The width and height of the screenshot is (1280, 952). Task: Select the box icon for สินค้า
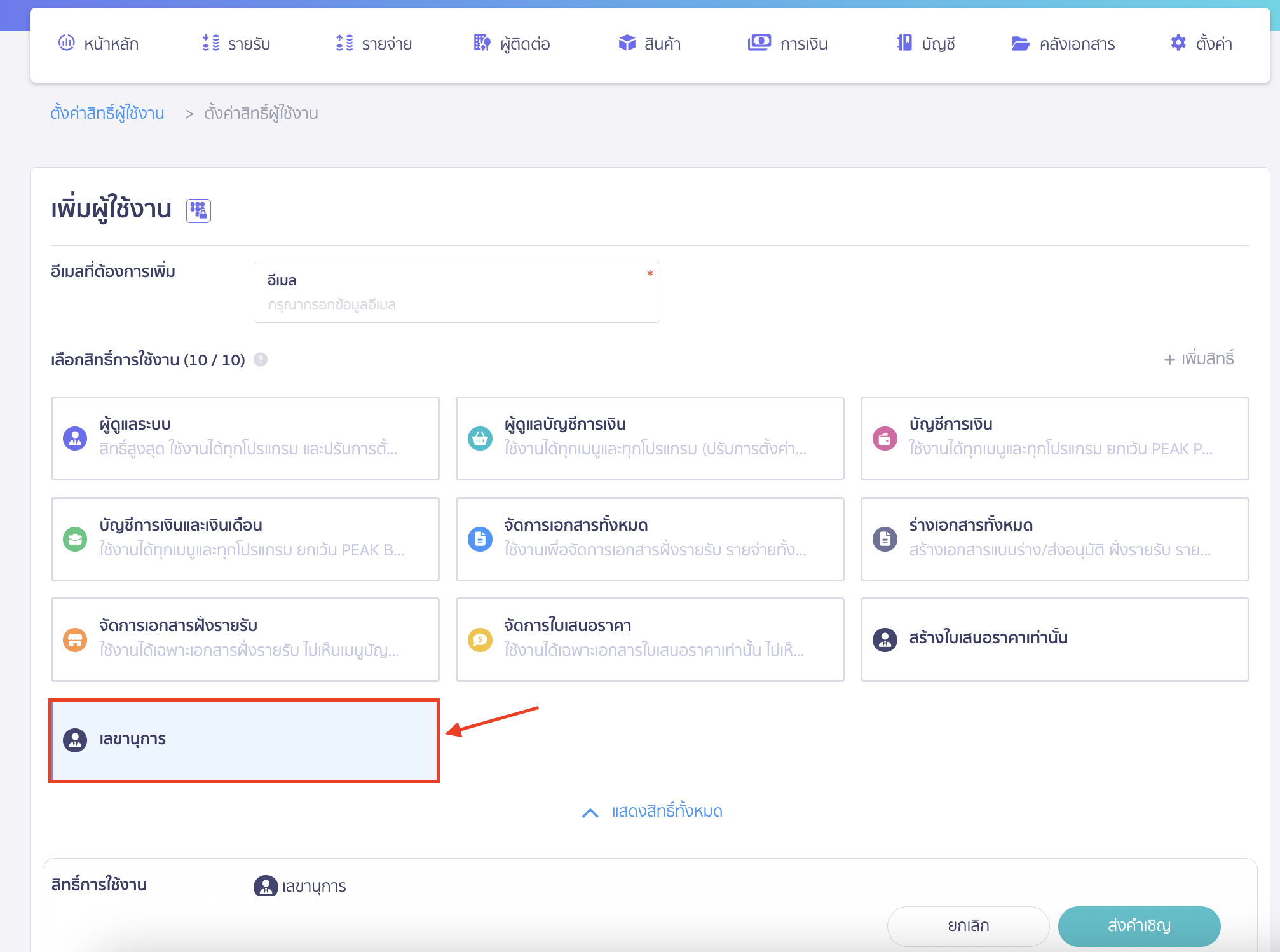tap(627, 43)
